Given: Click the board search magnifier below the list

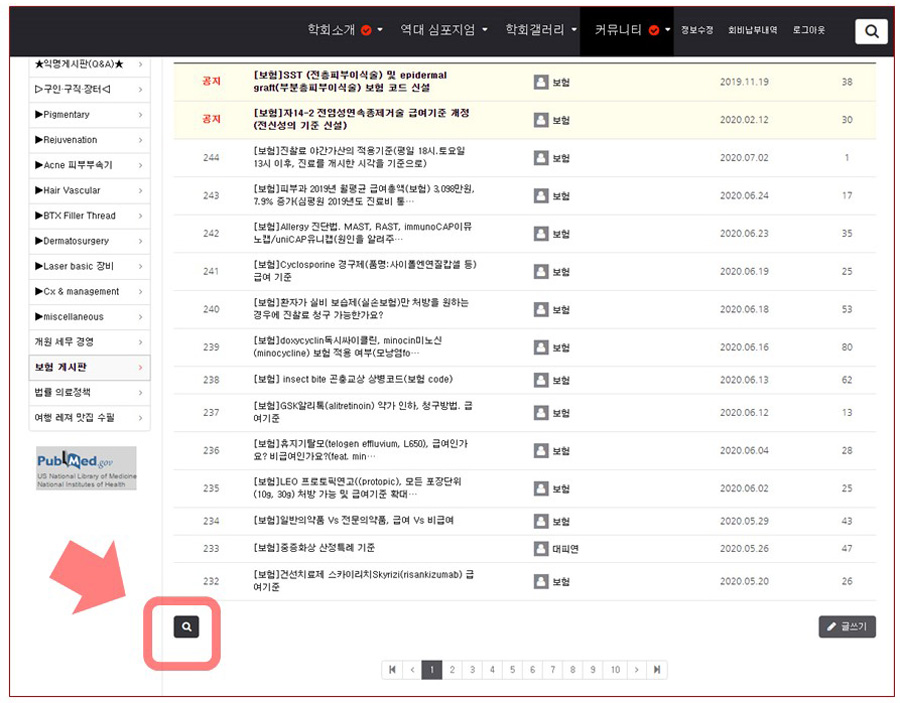Looking at the screenshot, I should [x=186, y=627].
